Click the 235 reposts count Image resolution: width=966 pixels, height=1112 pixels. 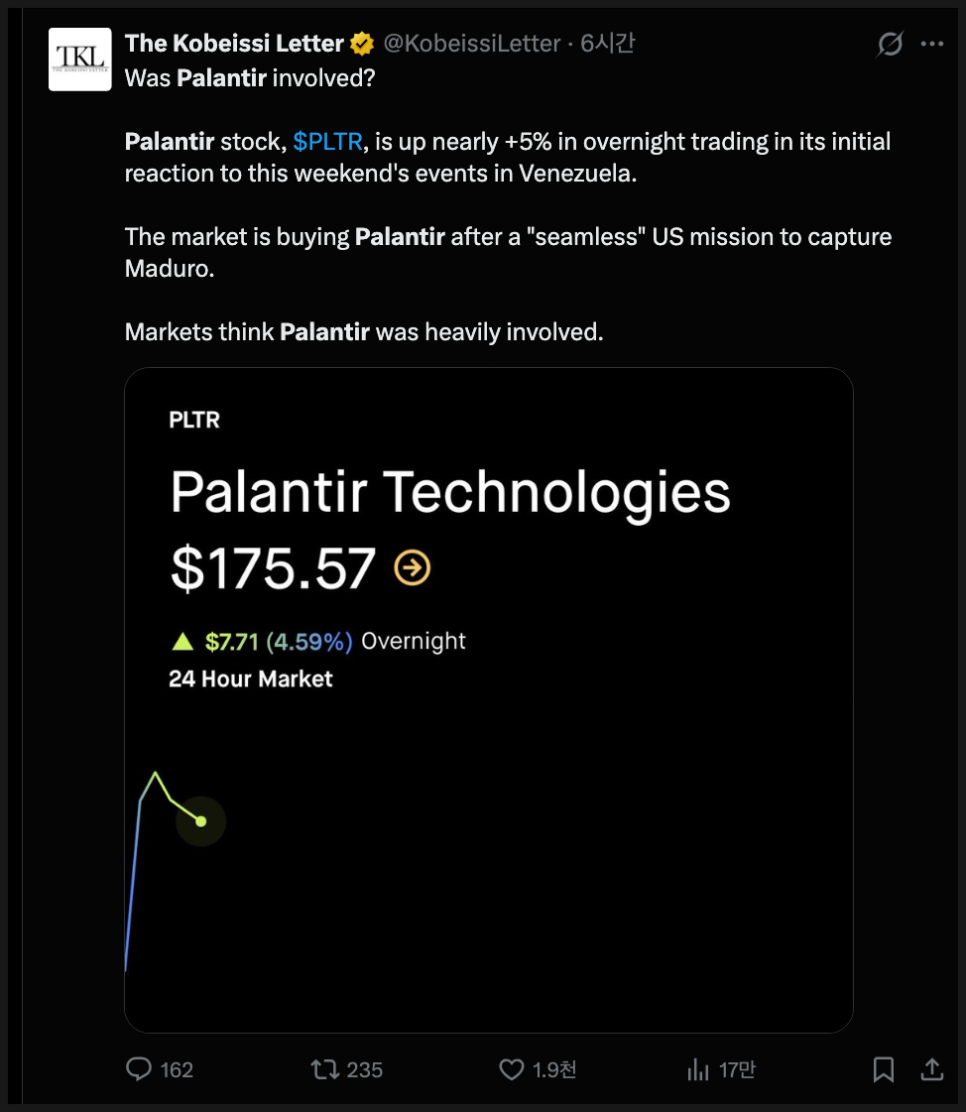pyautogui.click(x=364, y=1070)
